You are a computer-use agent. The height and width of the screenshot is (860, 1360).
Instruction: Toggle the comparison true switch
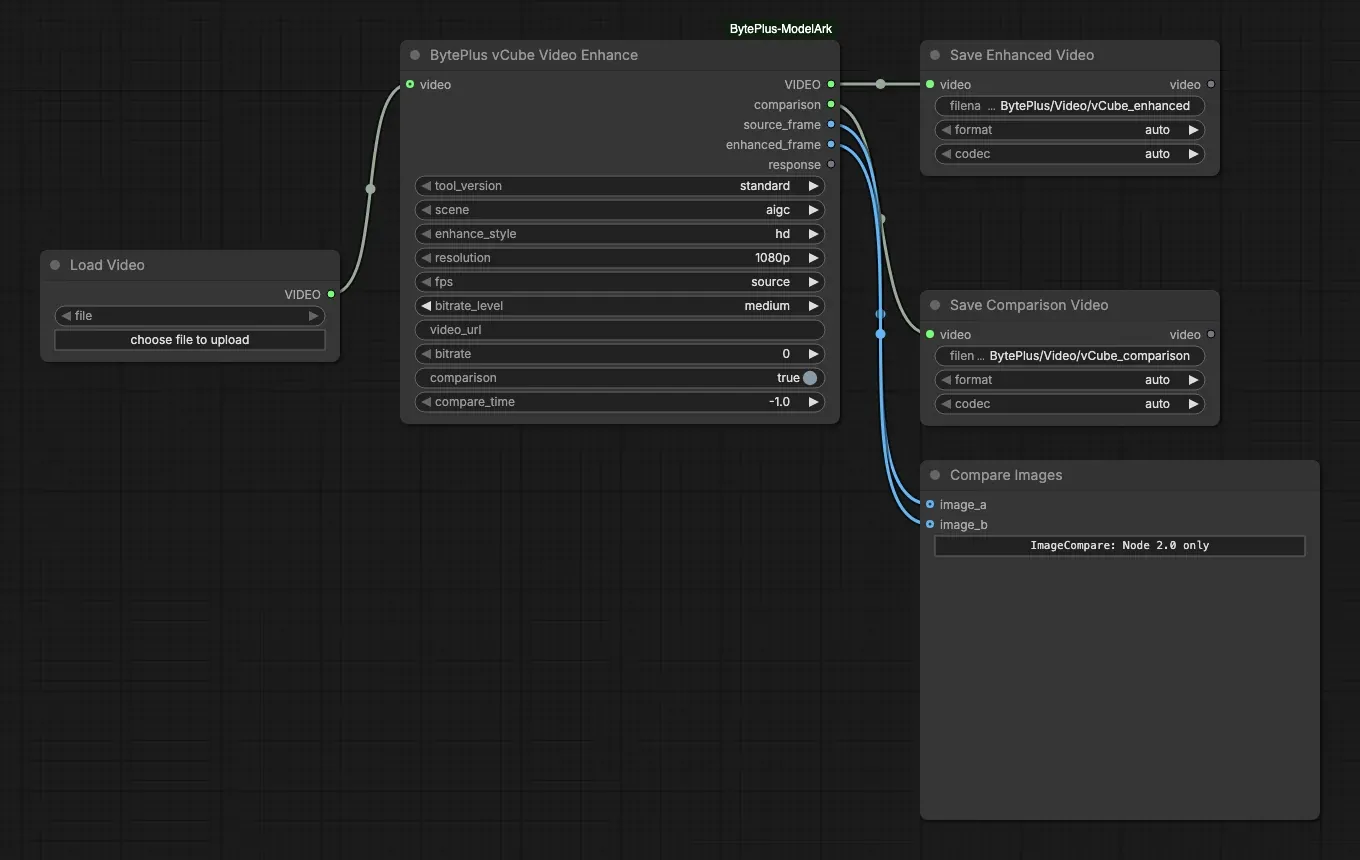tap(810, 378)
